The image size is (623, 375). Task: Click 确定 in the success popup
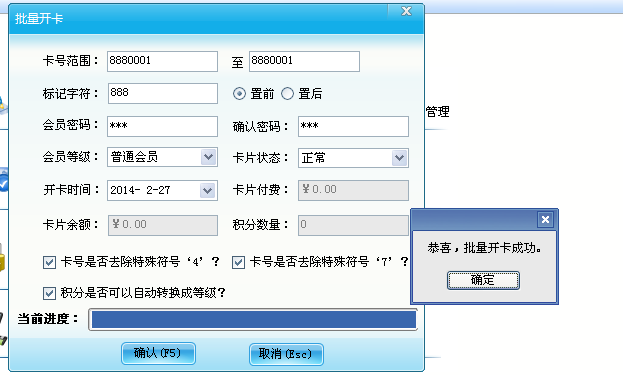[x=483, y=280]
